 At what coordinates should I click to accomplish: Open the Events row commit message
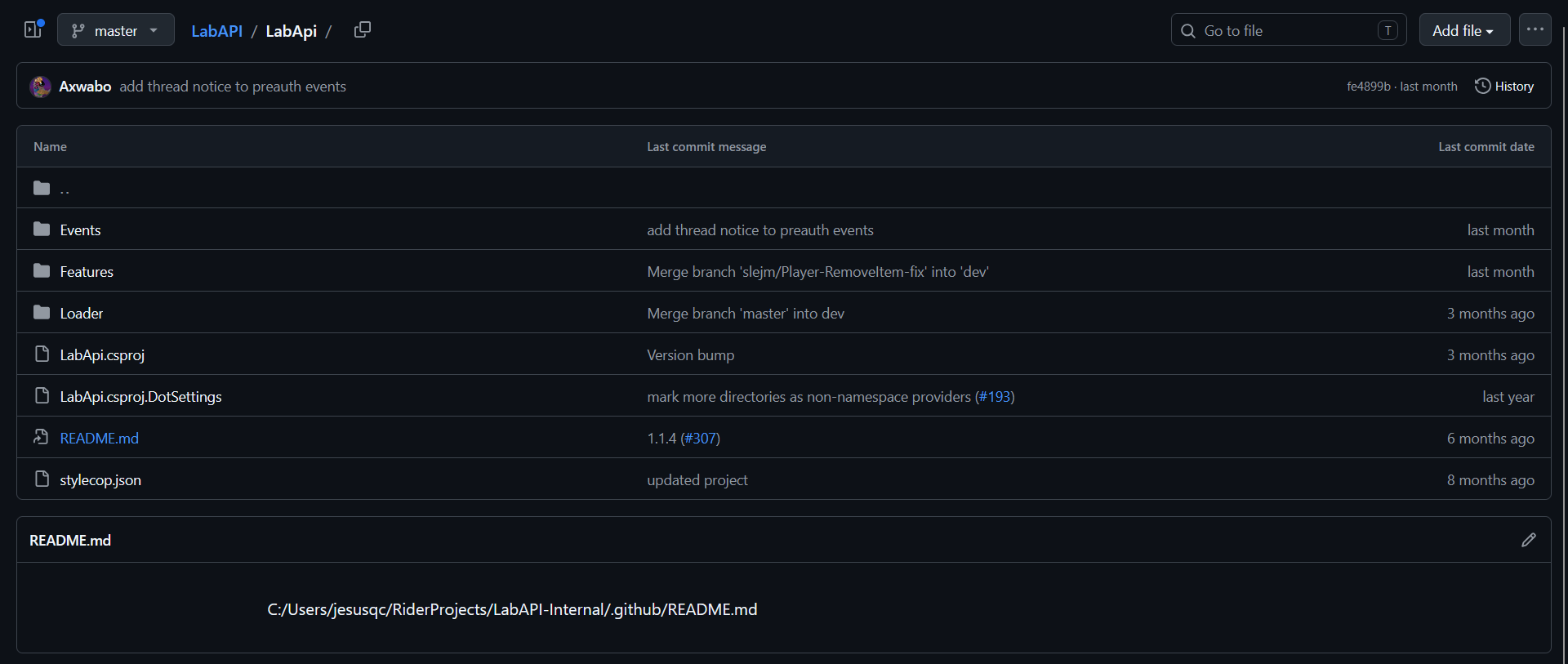coord(760,230)
